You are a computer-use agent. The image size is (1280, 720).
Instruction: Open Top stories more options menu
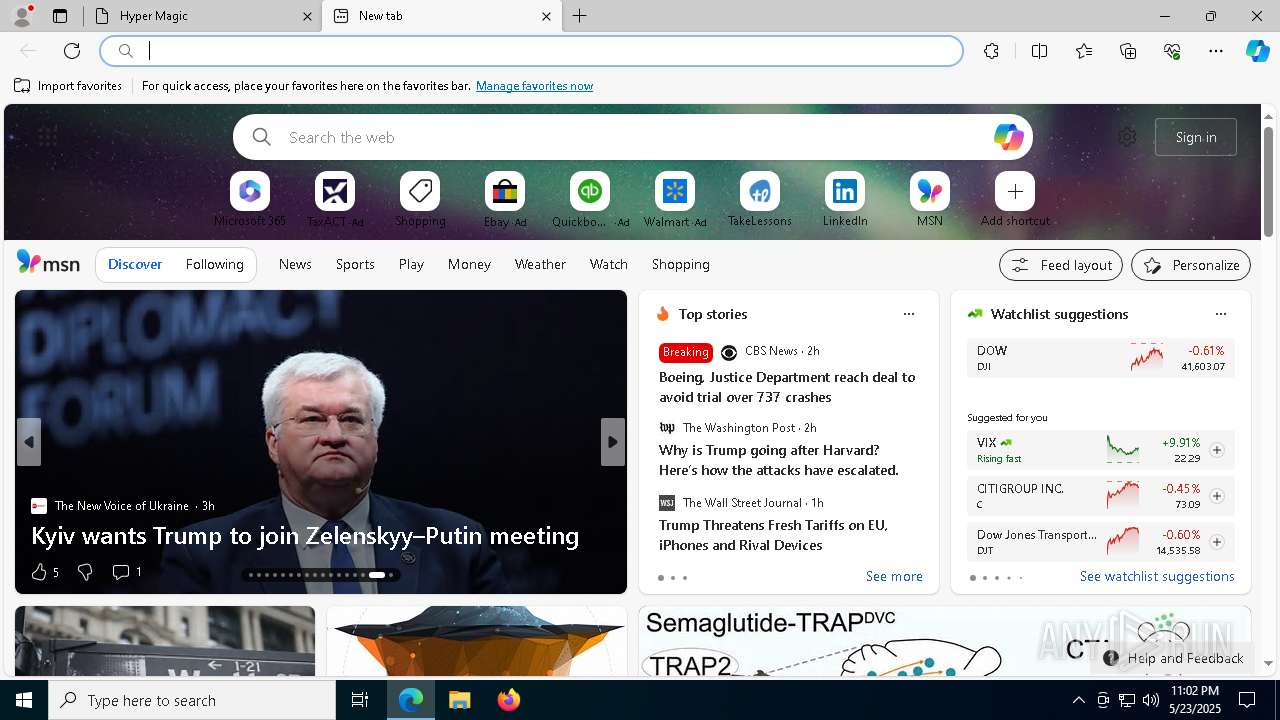pos(909,314)
